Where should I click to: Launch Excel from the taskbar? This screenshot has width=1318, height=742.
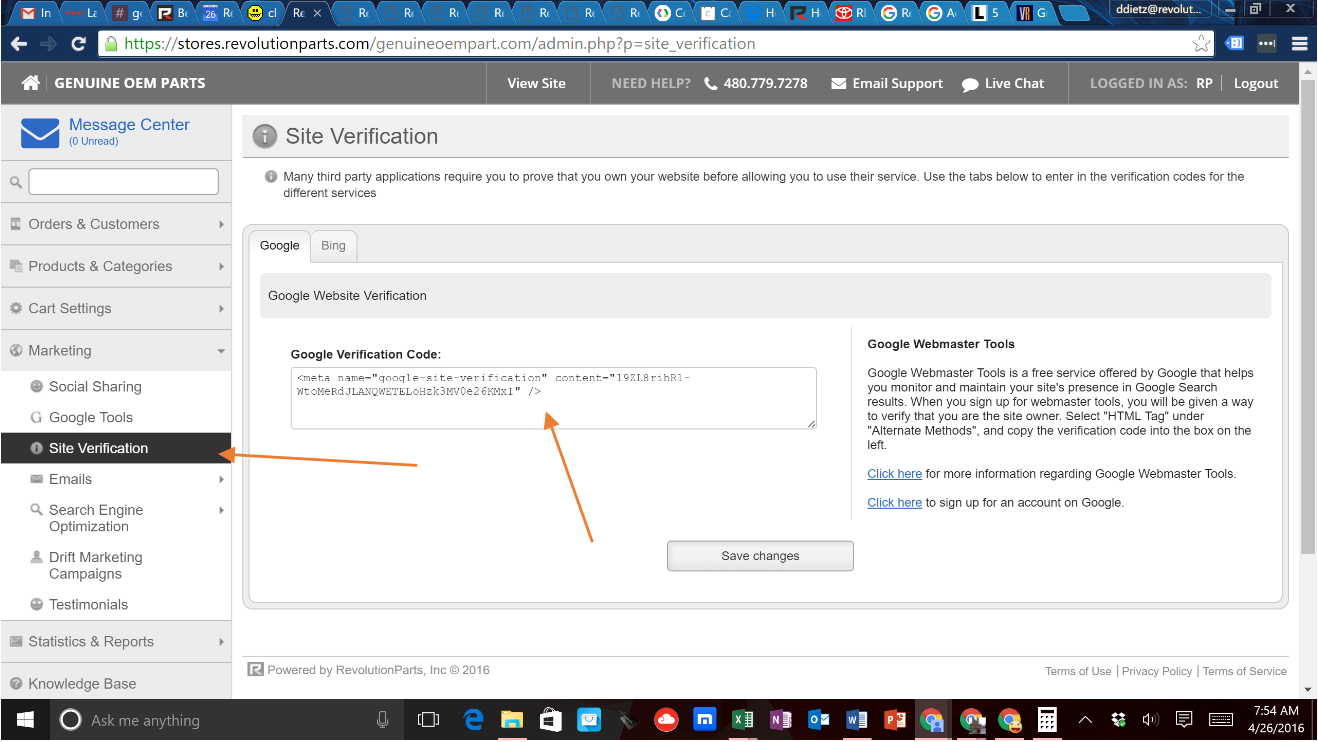point(743,720)
